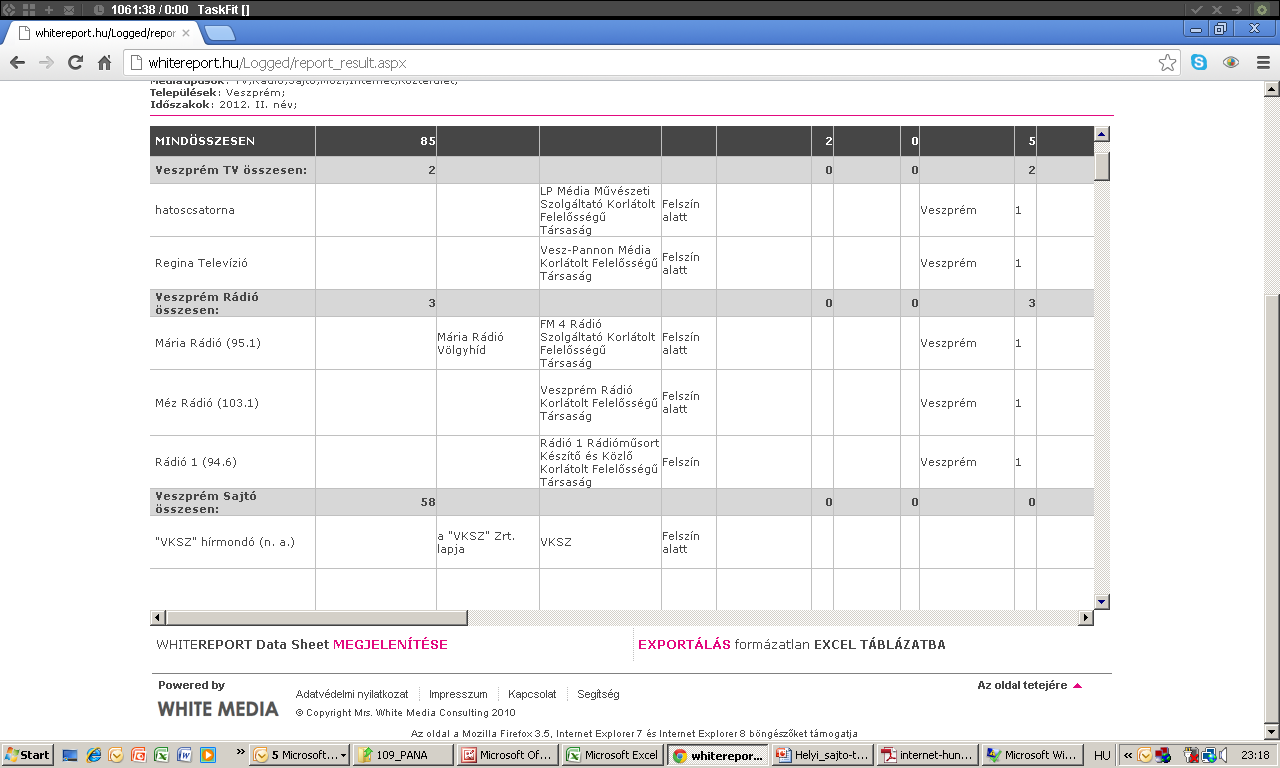Click the page's vertical scrollbar thumb
The height and width of the screenshot is (768, 1280).
point(1271,507)
